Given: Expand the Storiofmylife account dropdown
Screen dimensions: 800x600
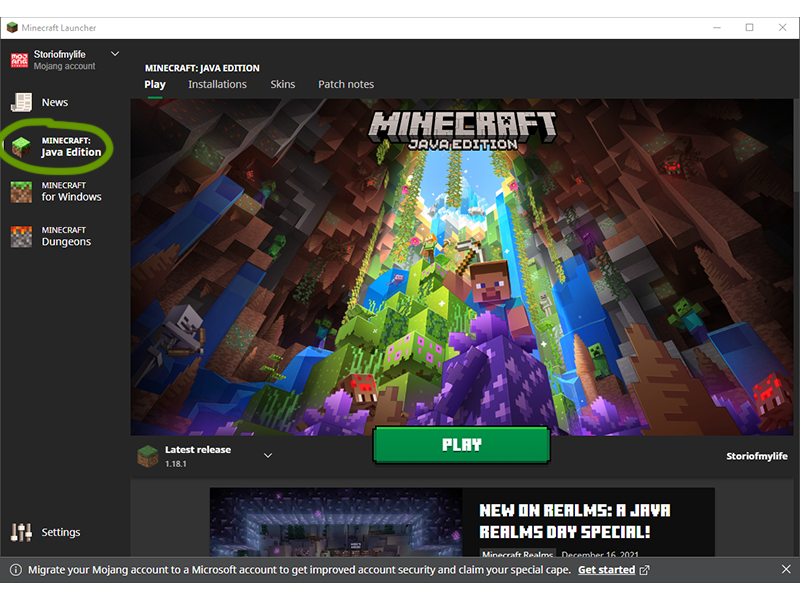Looking at the screenshot, I should pos(115,54).
